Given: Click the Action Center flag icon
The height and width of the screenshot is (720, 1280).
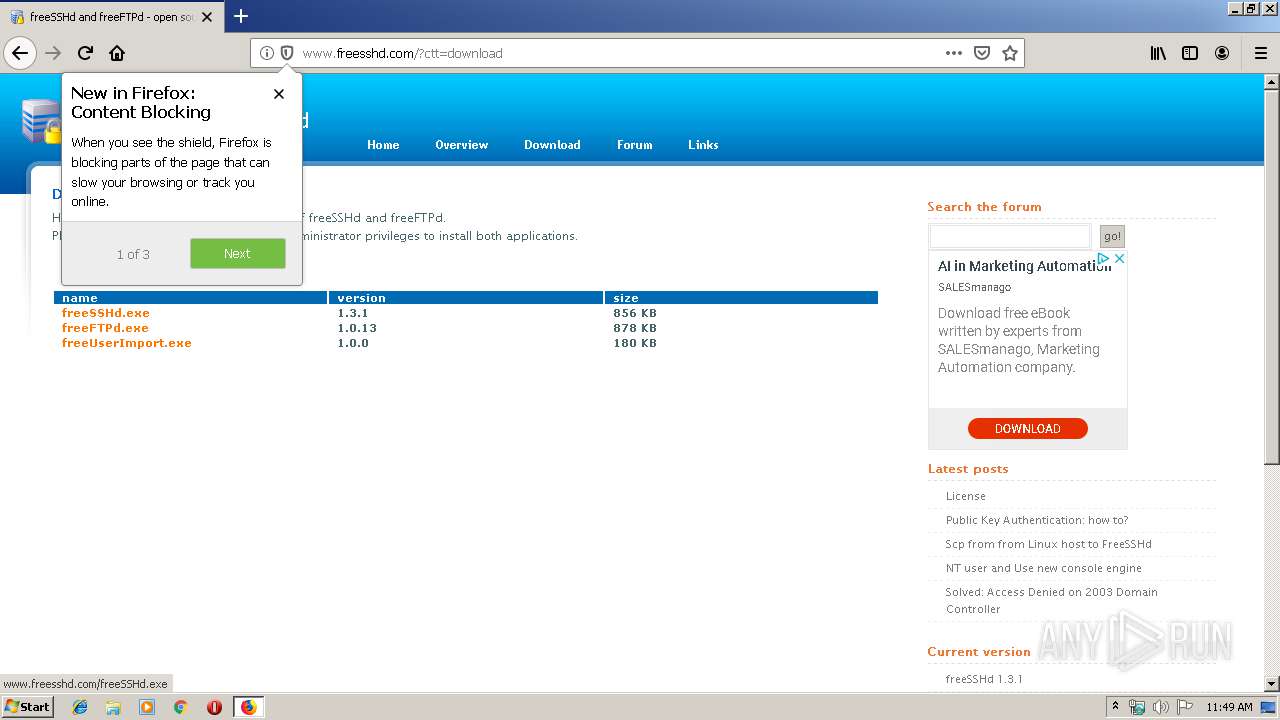Looking at the screenshot, I should tap(1185, 707).
